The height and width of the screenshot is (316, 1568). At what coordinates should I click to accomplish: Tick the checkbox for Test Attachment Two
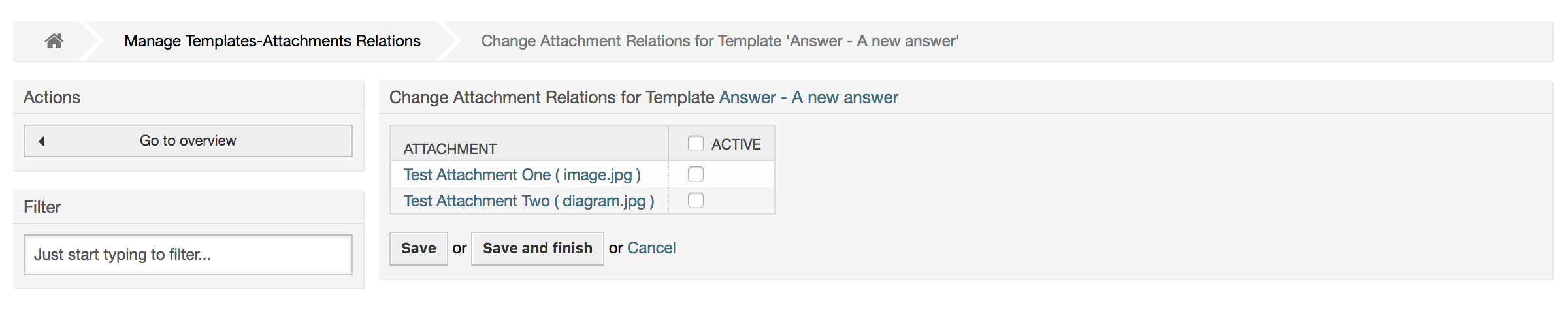tap(696, 200)
